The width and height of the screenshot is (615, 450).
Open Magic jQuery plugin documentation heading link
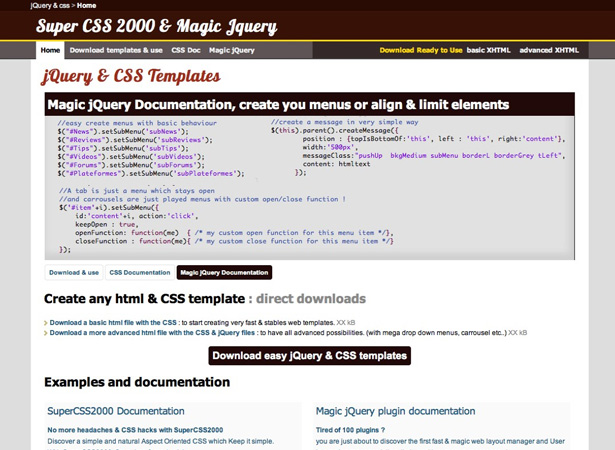395,411
